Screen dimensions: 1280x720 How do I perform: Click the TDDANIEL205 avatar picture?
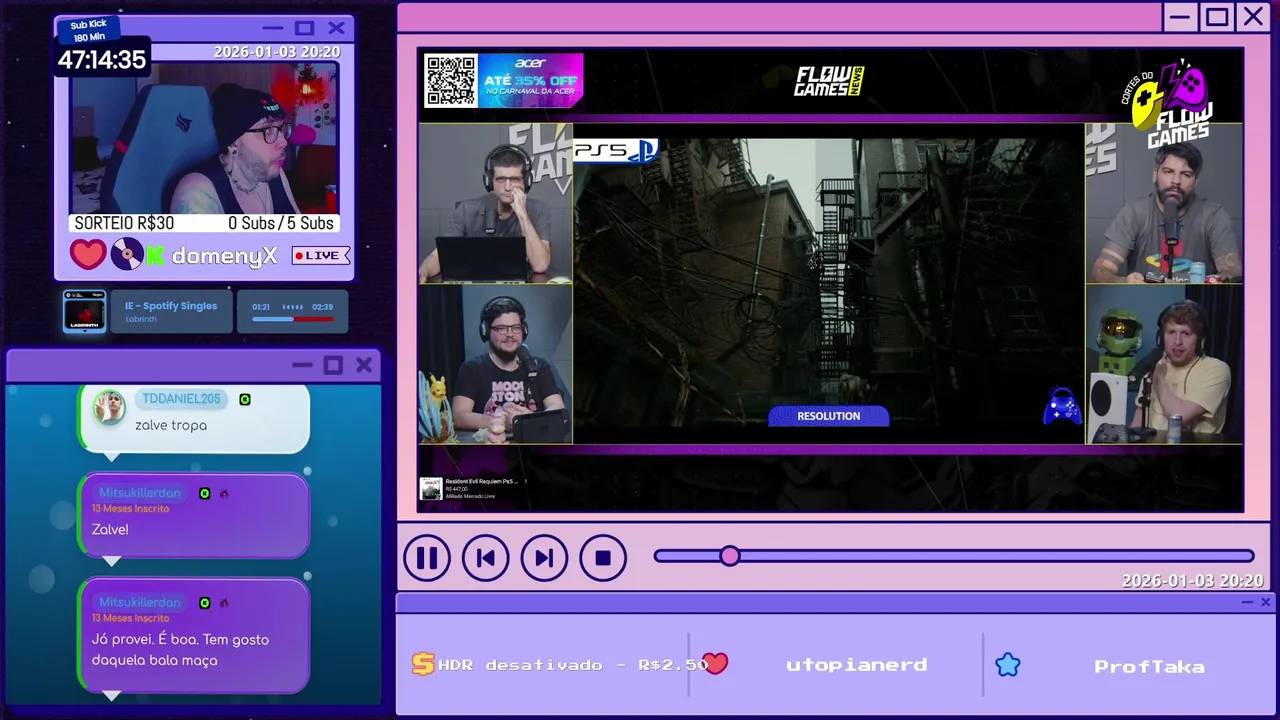(109, 407)
